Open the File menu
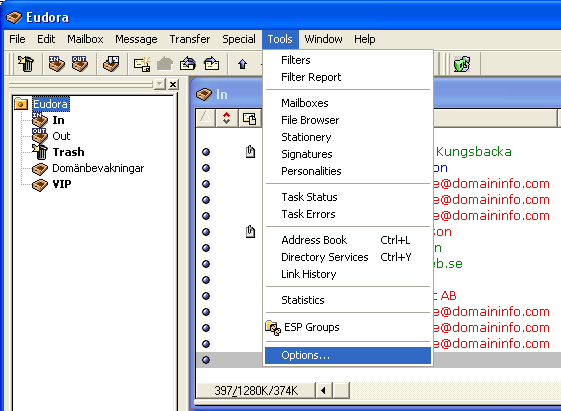The height and width of the screenshot is (411, 561). tap(17, 39)
